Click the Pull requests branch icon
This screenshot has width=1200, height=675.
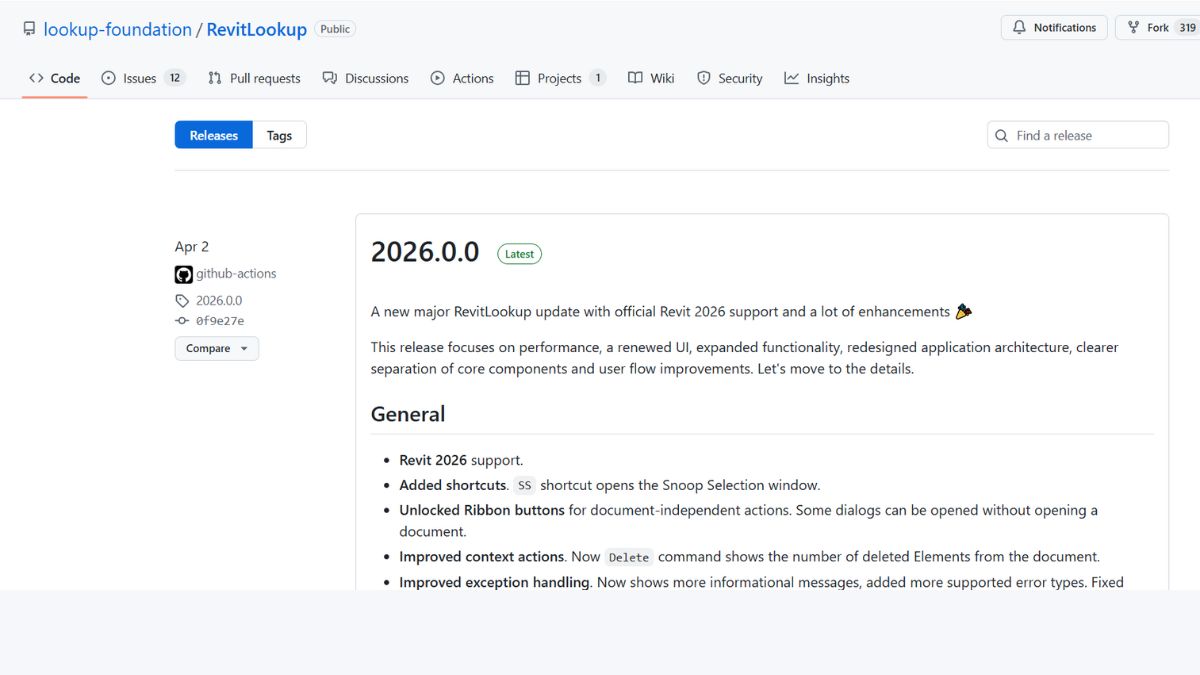[215, 78]
